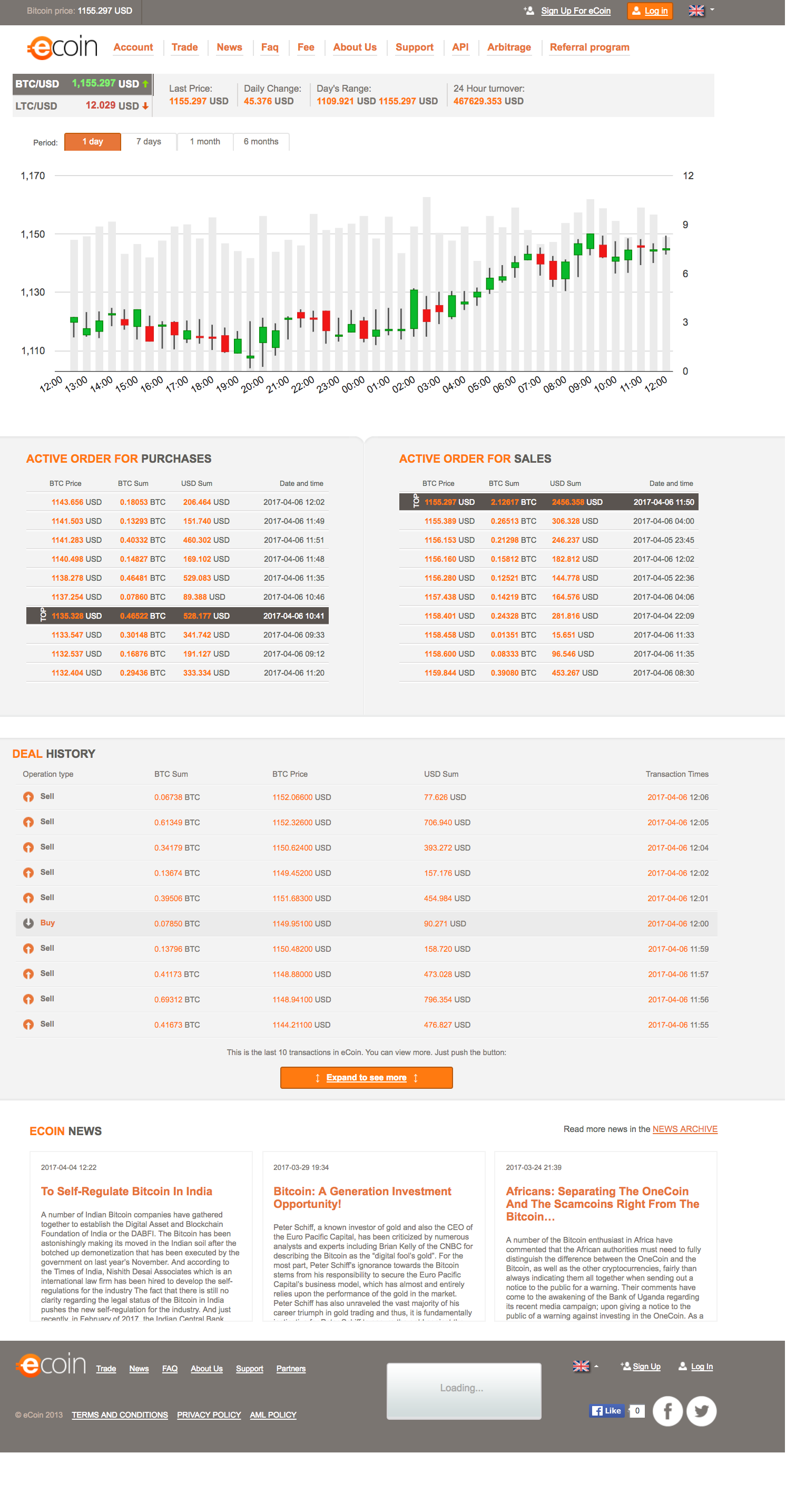Click the footer Sign Up link

pyautogui.click(x=646, y=1367)
